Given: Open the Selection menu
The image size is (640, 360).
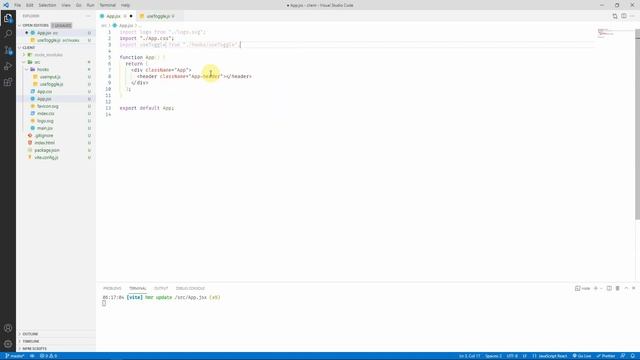Looking at the screenshot, I should tap(47, 5).
